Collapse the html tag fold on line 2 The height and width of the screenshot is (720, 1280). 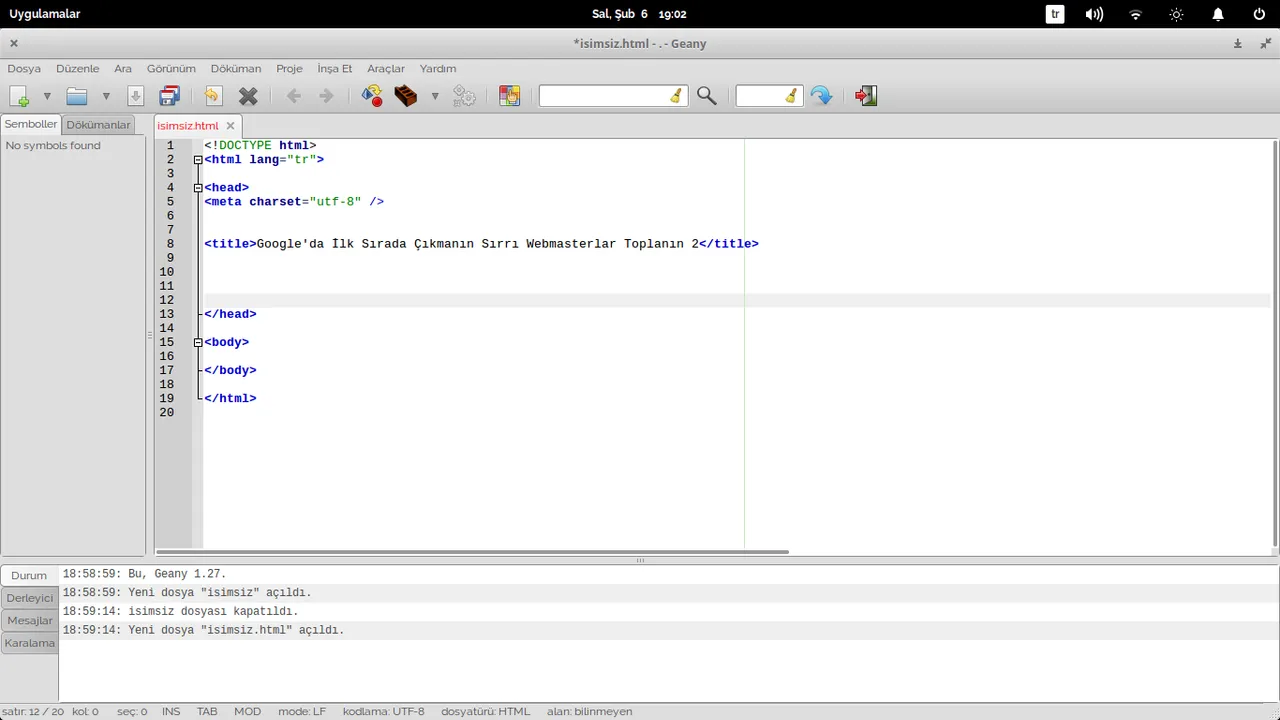click(198, 160)
